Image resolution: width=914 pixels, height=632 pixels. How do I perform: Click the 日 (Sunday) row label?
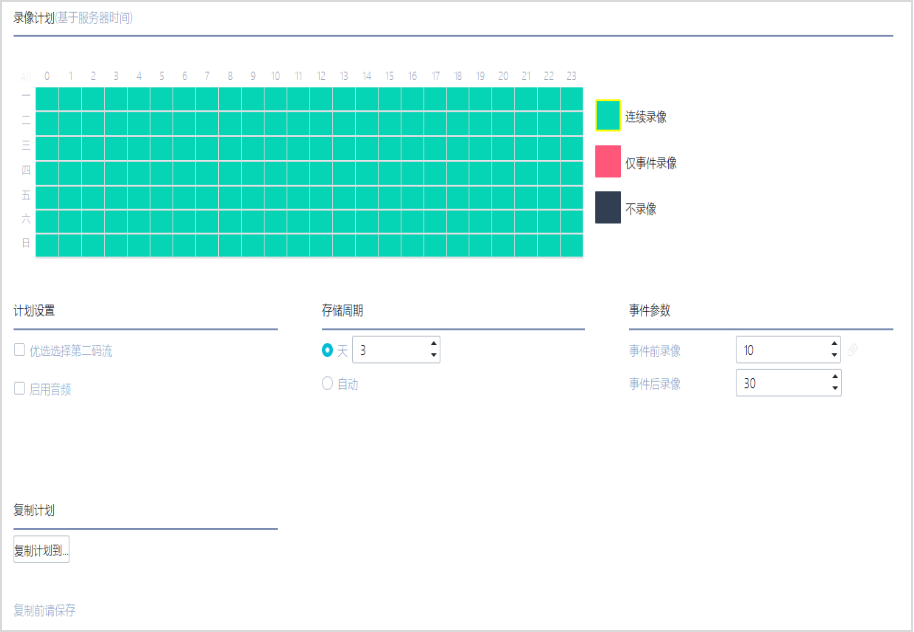pos(26,243)
